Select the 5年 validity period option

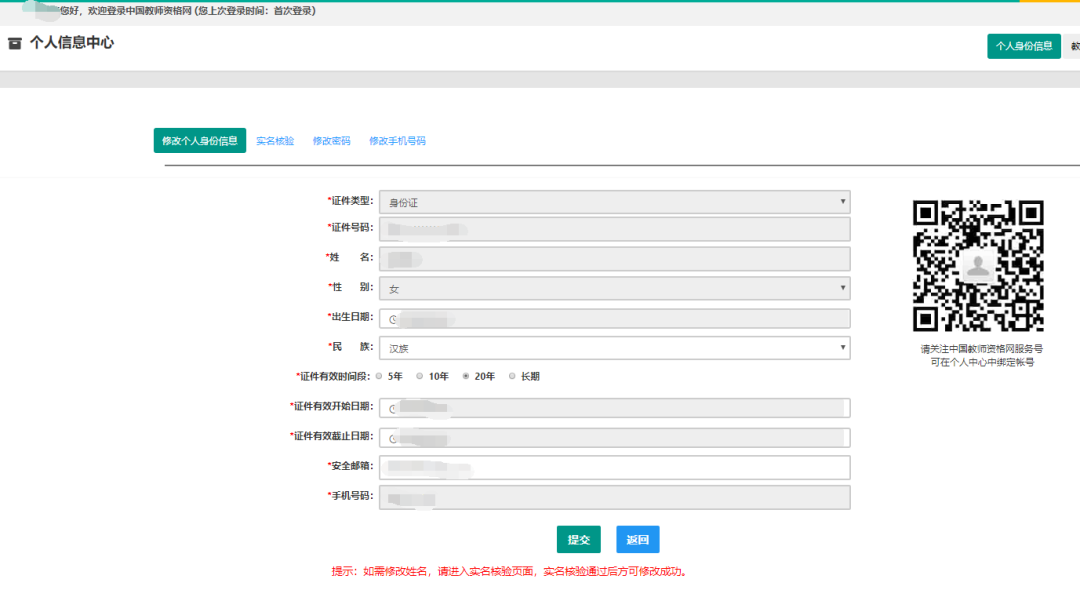[382, 377]
